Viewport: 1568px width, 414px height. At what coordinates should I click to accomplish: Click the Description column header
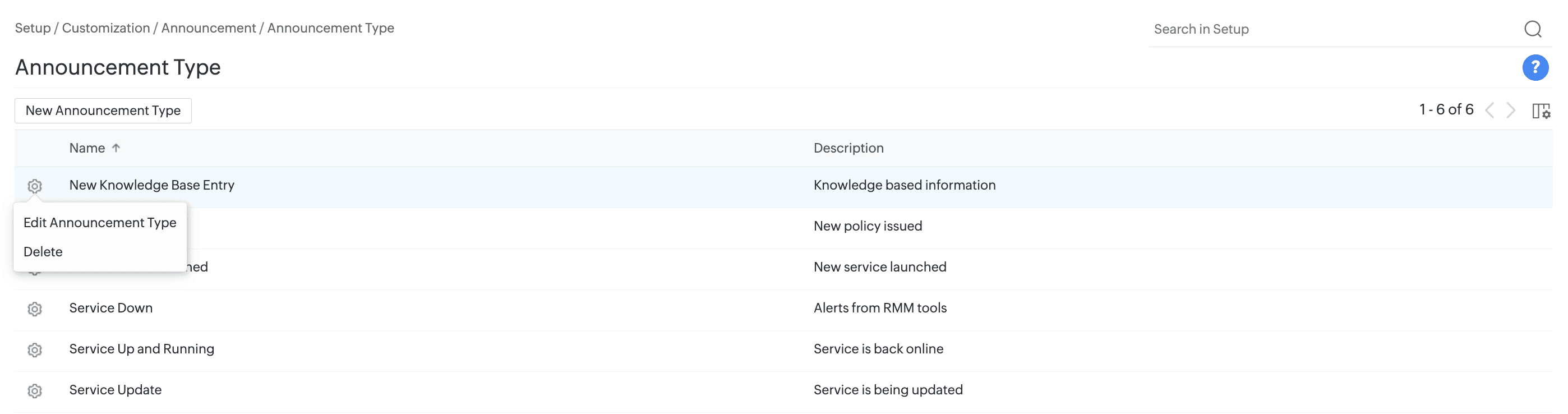(x=848, y=148)
